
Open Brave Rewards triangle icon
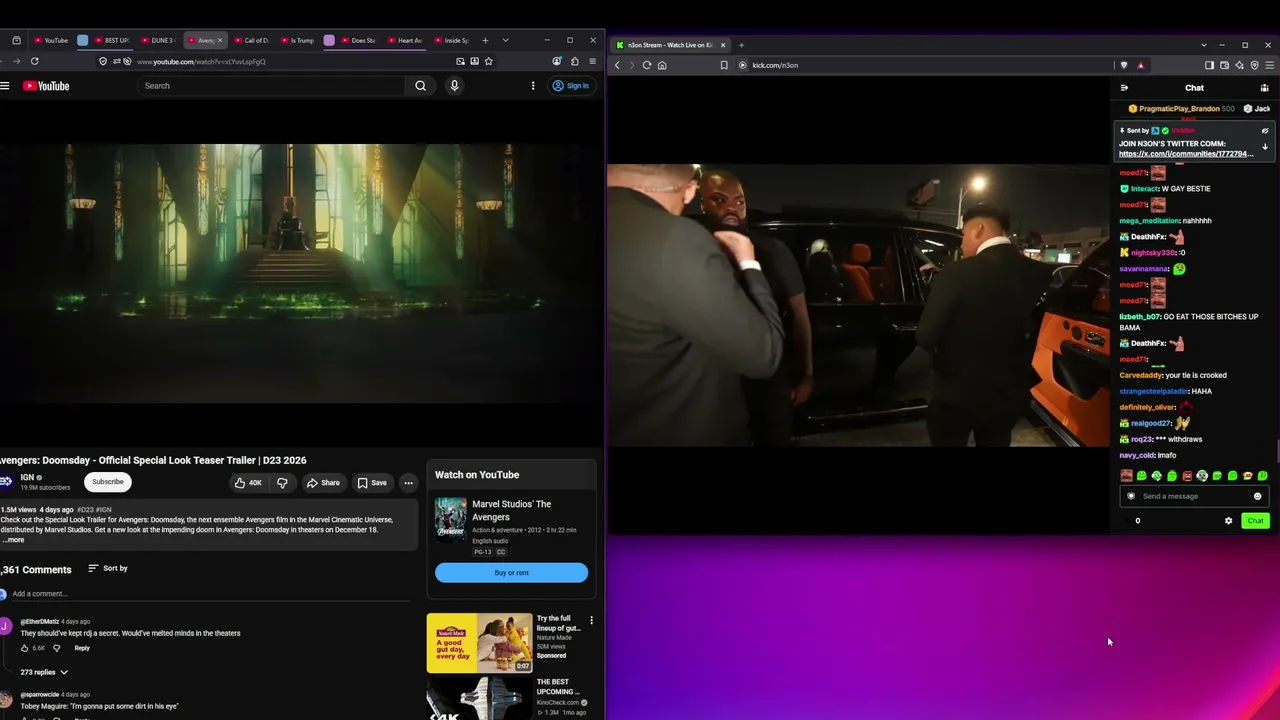(1141, 65)
